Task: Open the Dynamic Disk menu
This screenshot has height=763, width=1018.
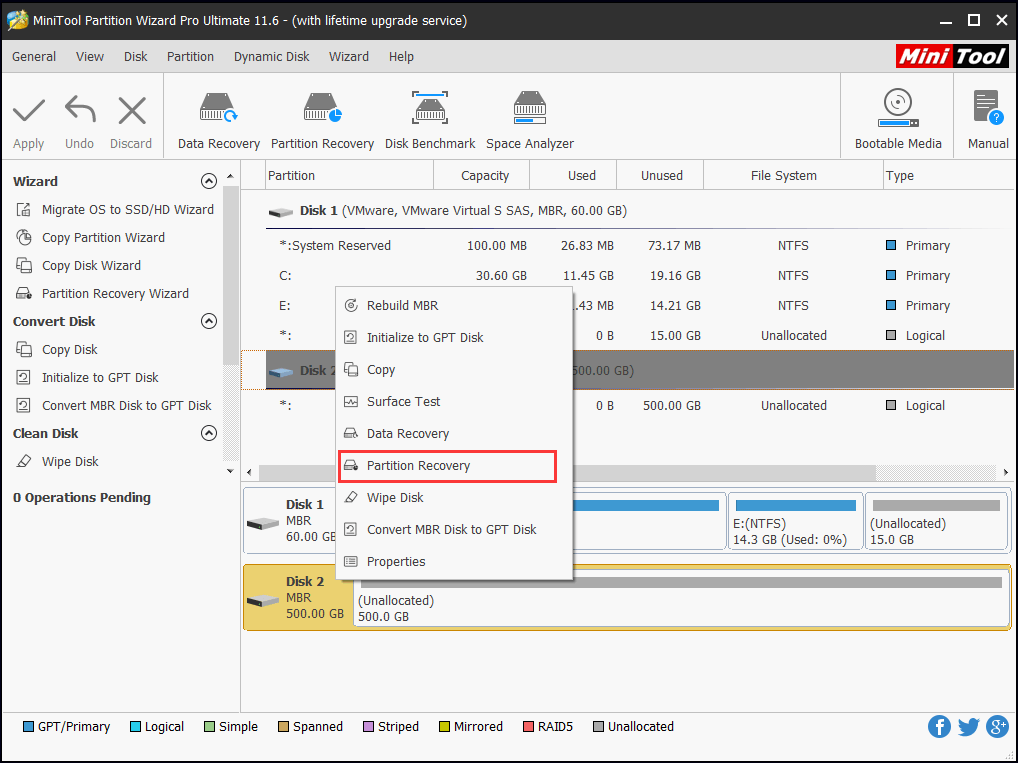Action: [x=271, y=56]
